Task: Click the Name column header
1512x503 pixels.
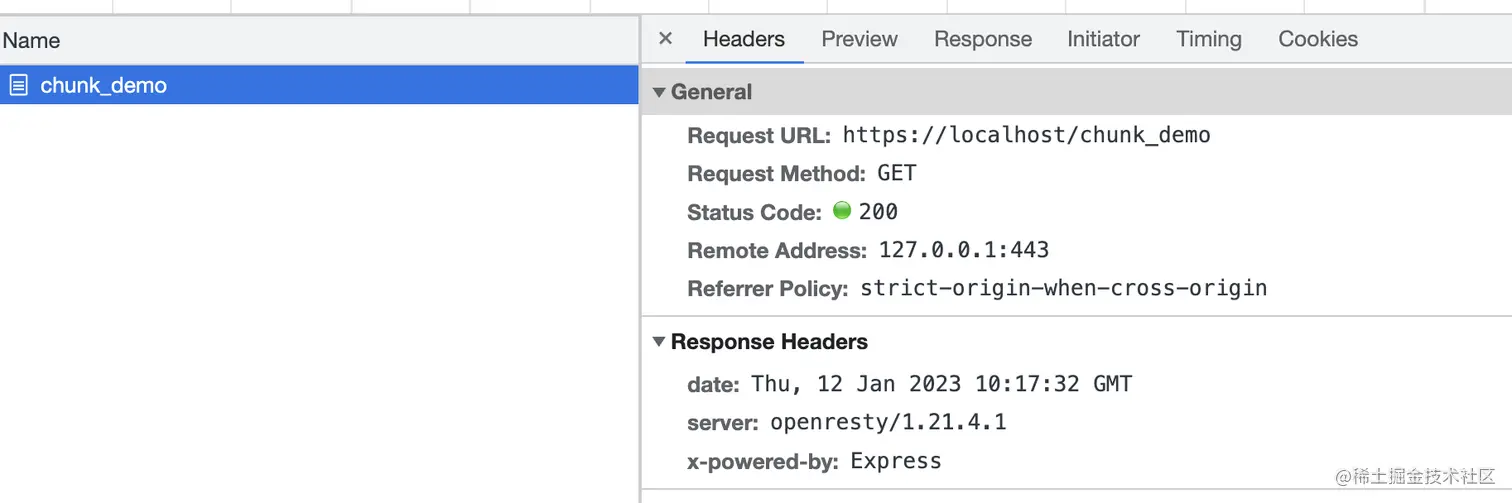Action: (31, 41)
